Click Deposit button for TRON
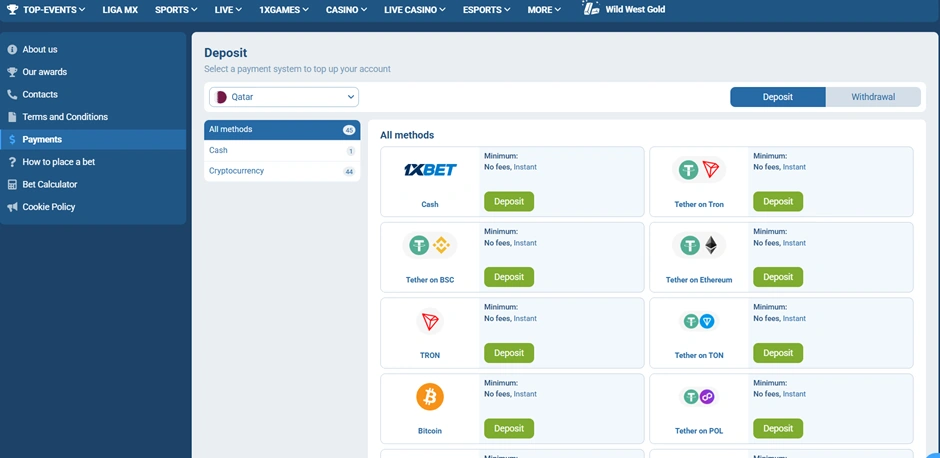 tap(509, 353)
